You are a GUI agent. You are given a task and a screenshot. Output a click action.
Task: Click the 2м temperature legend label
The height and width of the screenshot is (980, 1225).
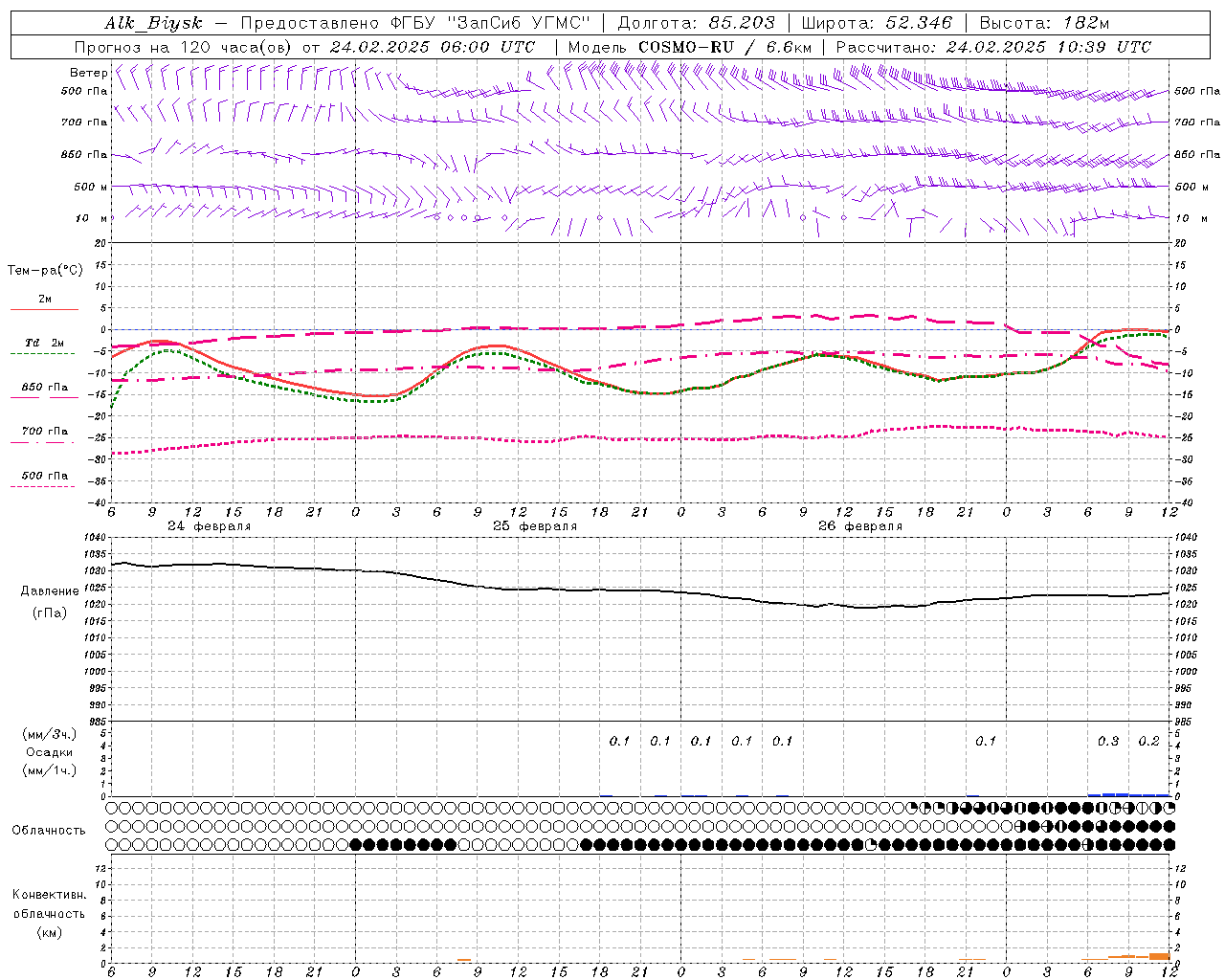pyautogui.click(x=45, y=300)
